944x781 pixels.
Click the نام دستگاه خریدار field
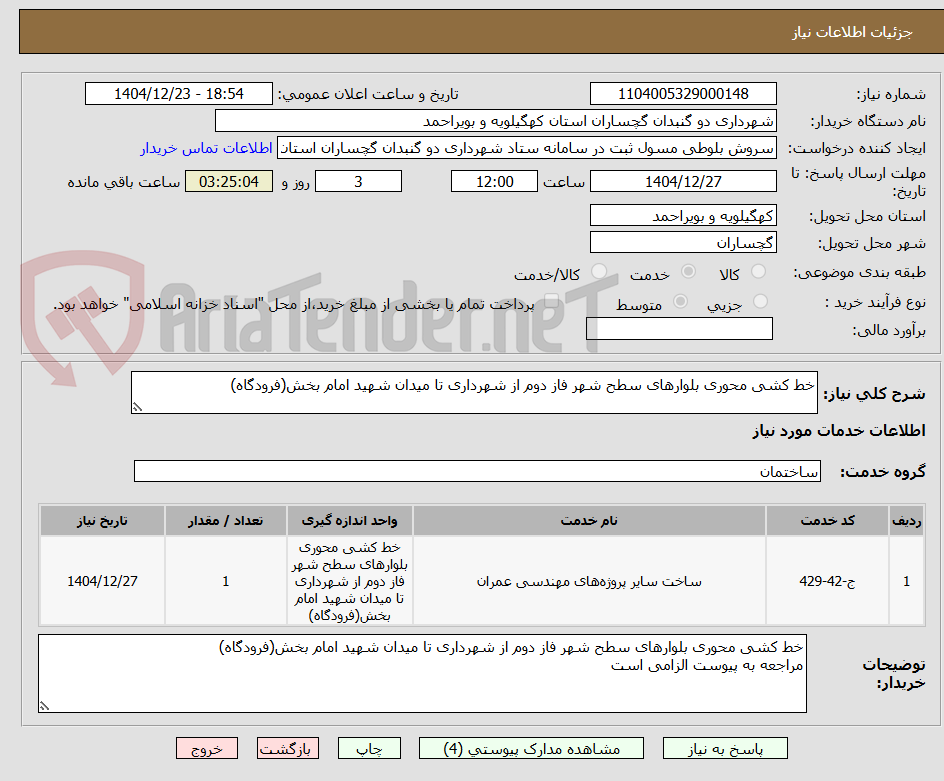[495, 121]
